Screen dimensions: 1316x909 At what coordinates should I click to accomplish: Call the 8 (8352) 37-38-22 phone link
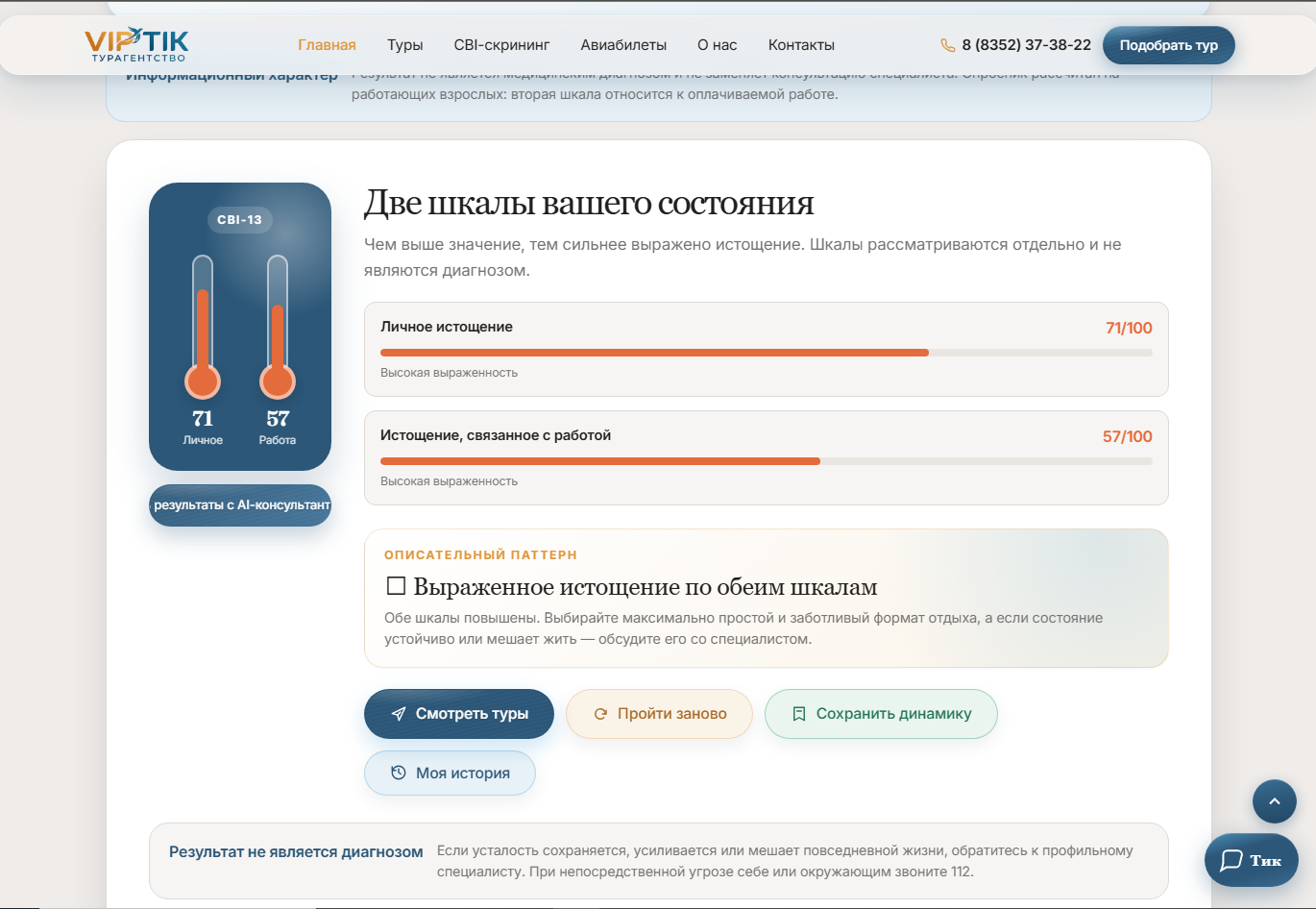click(x=1026, y=45)
